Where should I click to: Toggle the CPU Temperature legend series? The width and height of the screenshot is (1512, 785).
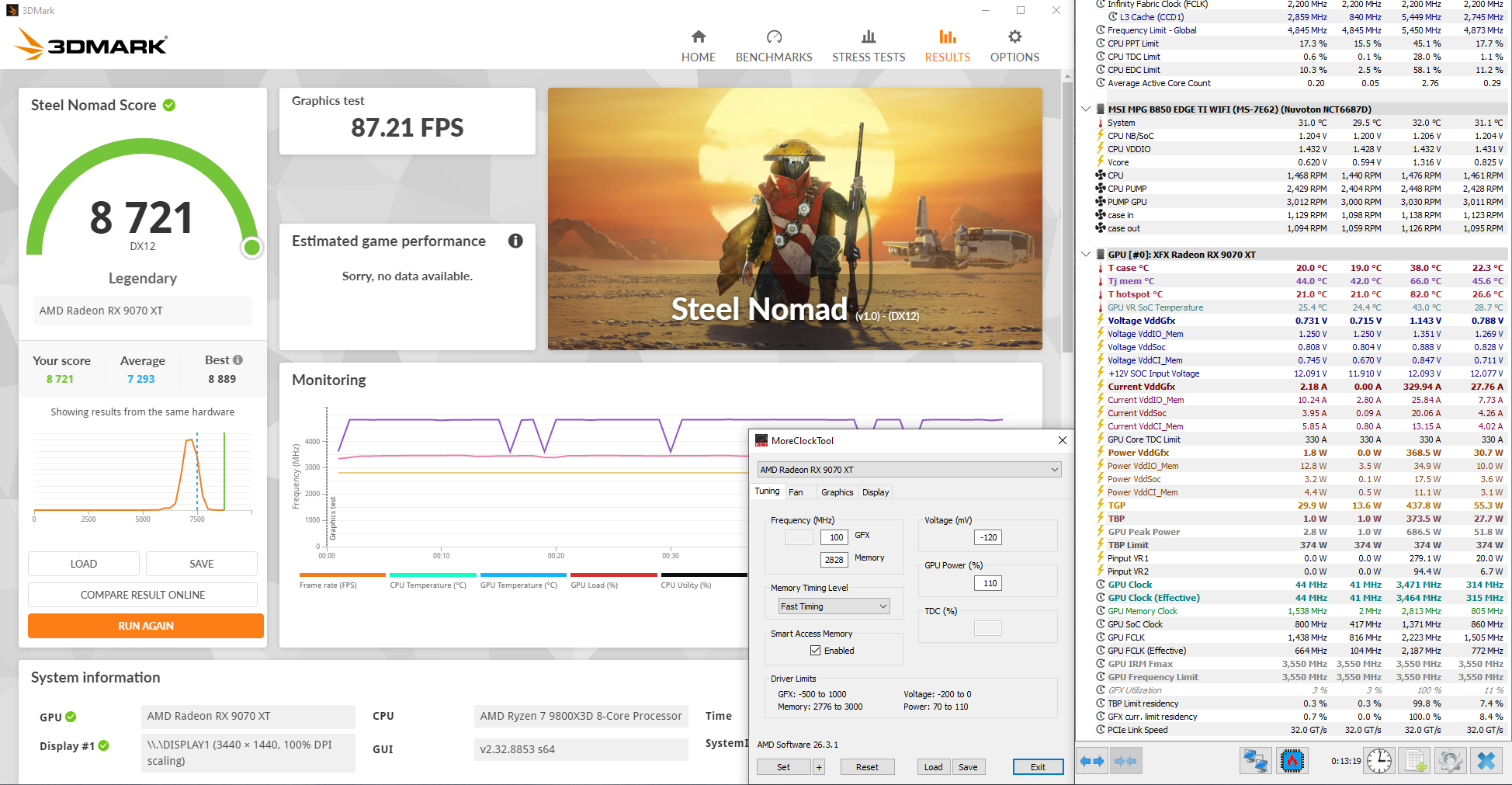pos(432,580)
